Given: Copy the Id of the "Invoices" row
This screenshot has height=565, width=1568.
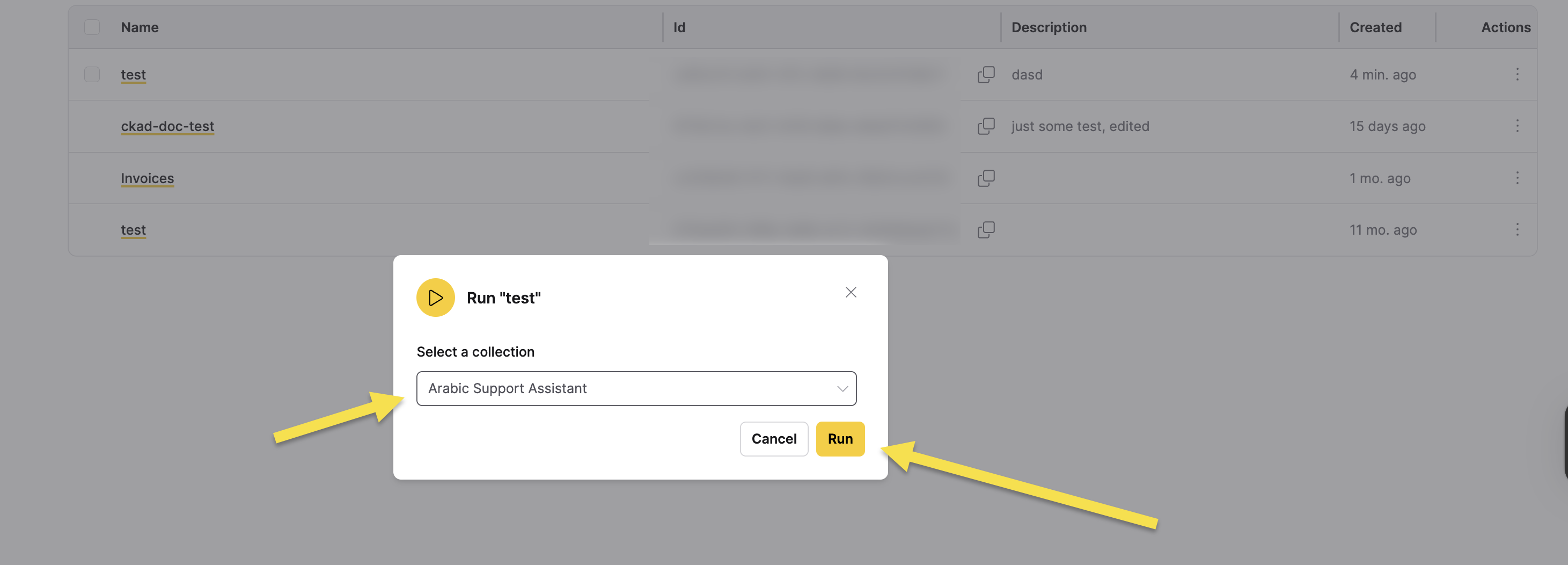Looking at the screenshot, I should (x=986, y=178).
